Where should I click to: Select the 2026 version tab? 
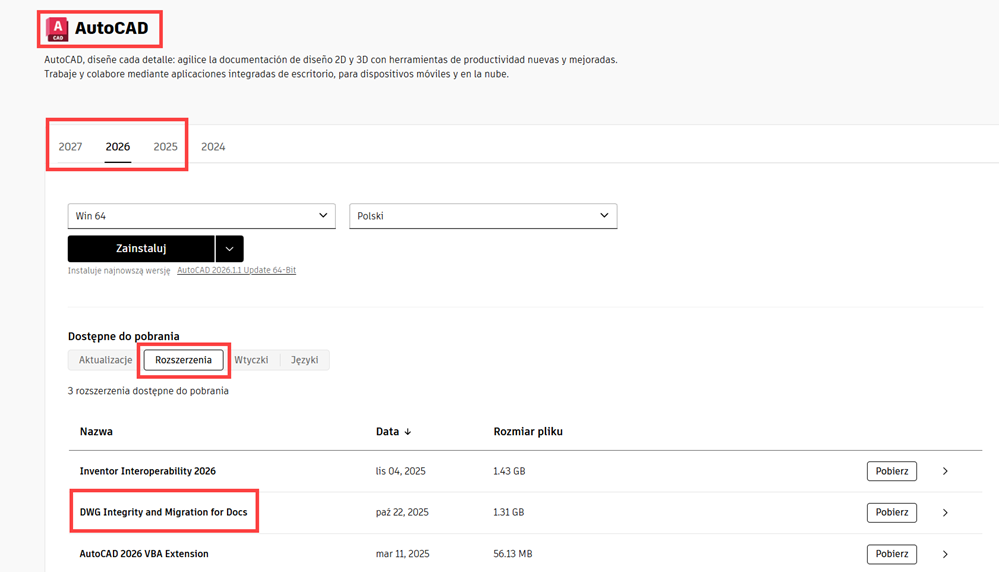click(x=118, y=147)
